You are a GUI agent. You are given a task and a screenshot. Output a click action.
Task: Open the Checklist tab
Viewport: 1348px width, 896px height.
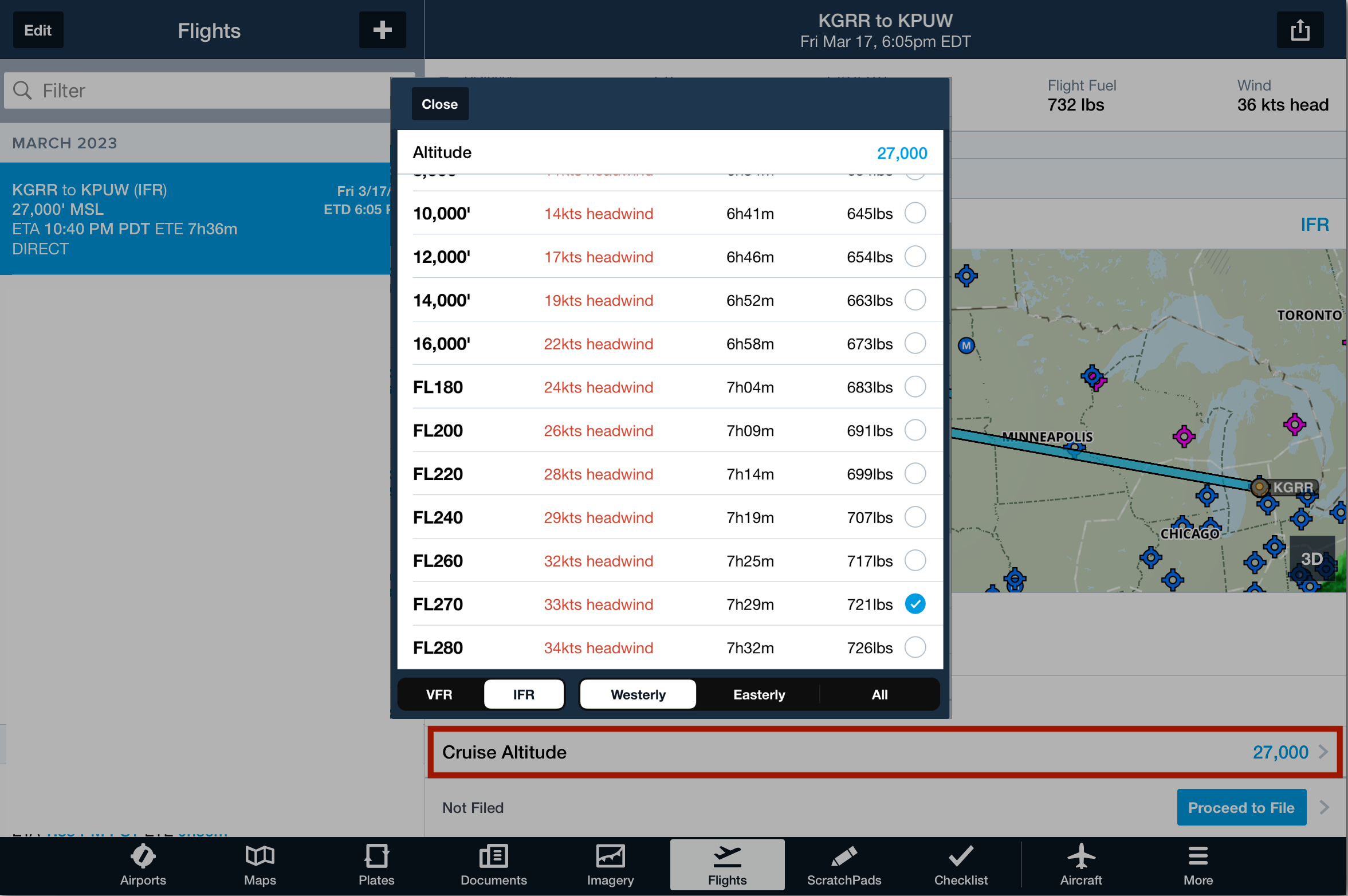click(961, 865)
